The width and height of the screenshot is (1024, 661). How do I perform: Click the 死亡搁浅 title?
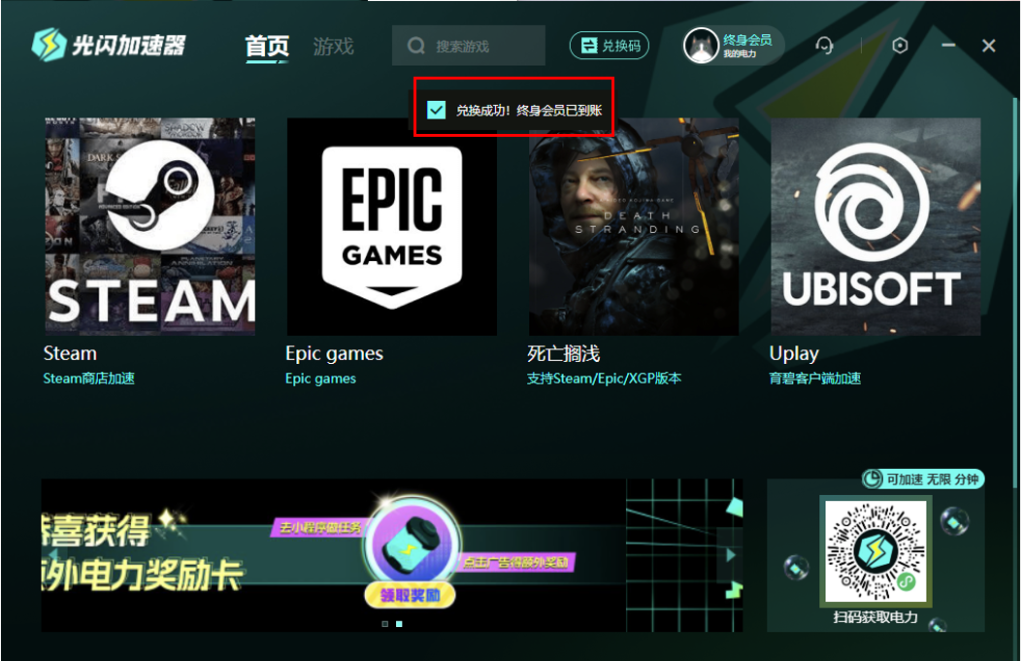(564, 354)
